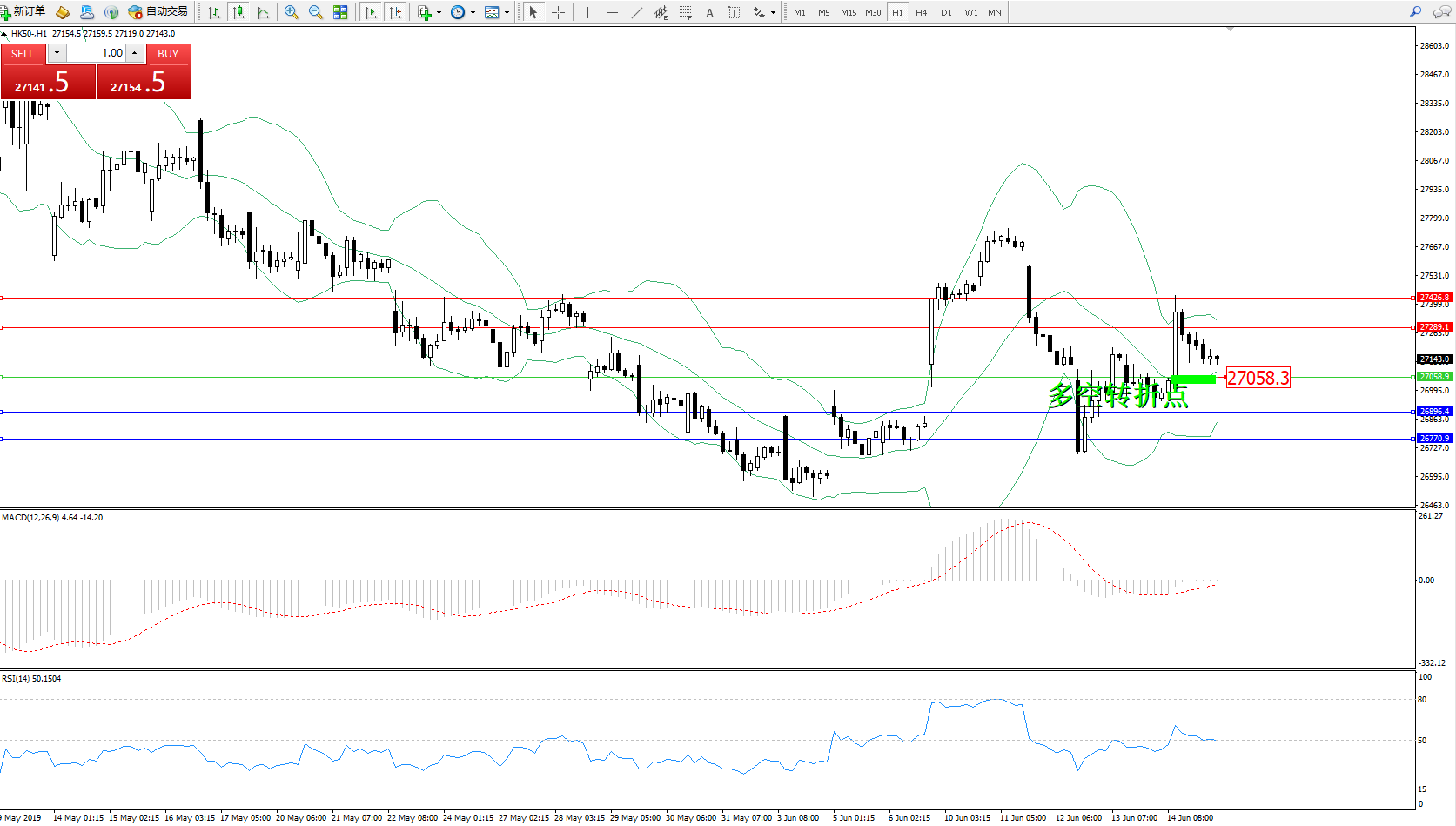The width and height of the screenshot is (1456, 826).
Task: Toggle candlestick chart mode
Action: pos(238,12)
